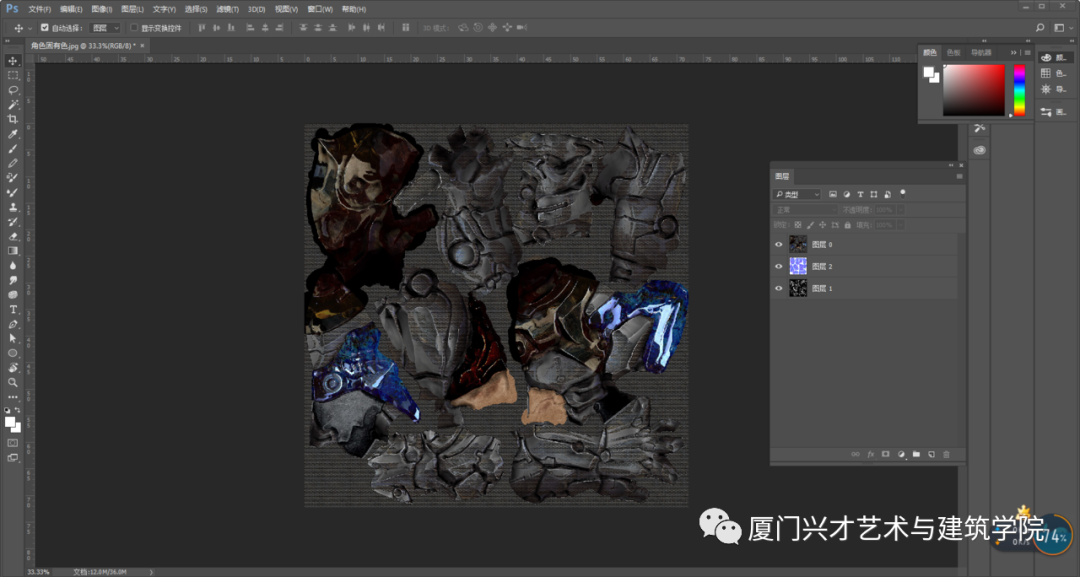Open layer filter 类型 dropdown
Viewport: 1080px width, 577px height.
797,194
